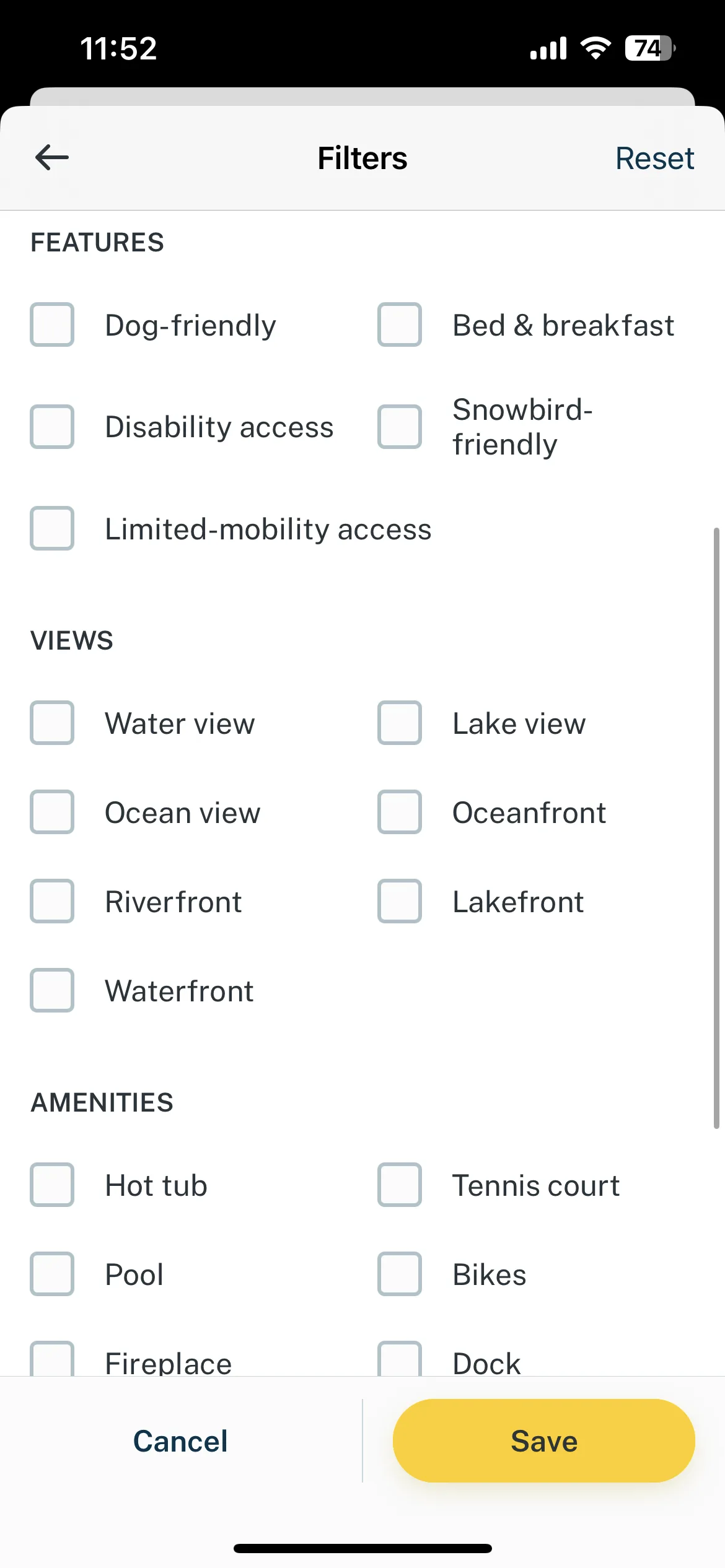
Task: Check the Bed & breakfast option
Action: tap(400, 324)
